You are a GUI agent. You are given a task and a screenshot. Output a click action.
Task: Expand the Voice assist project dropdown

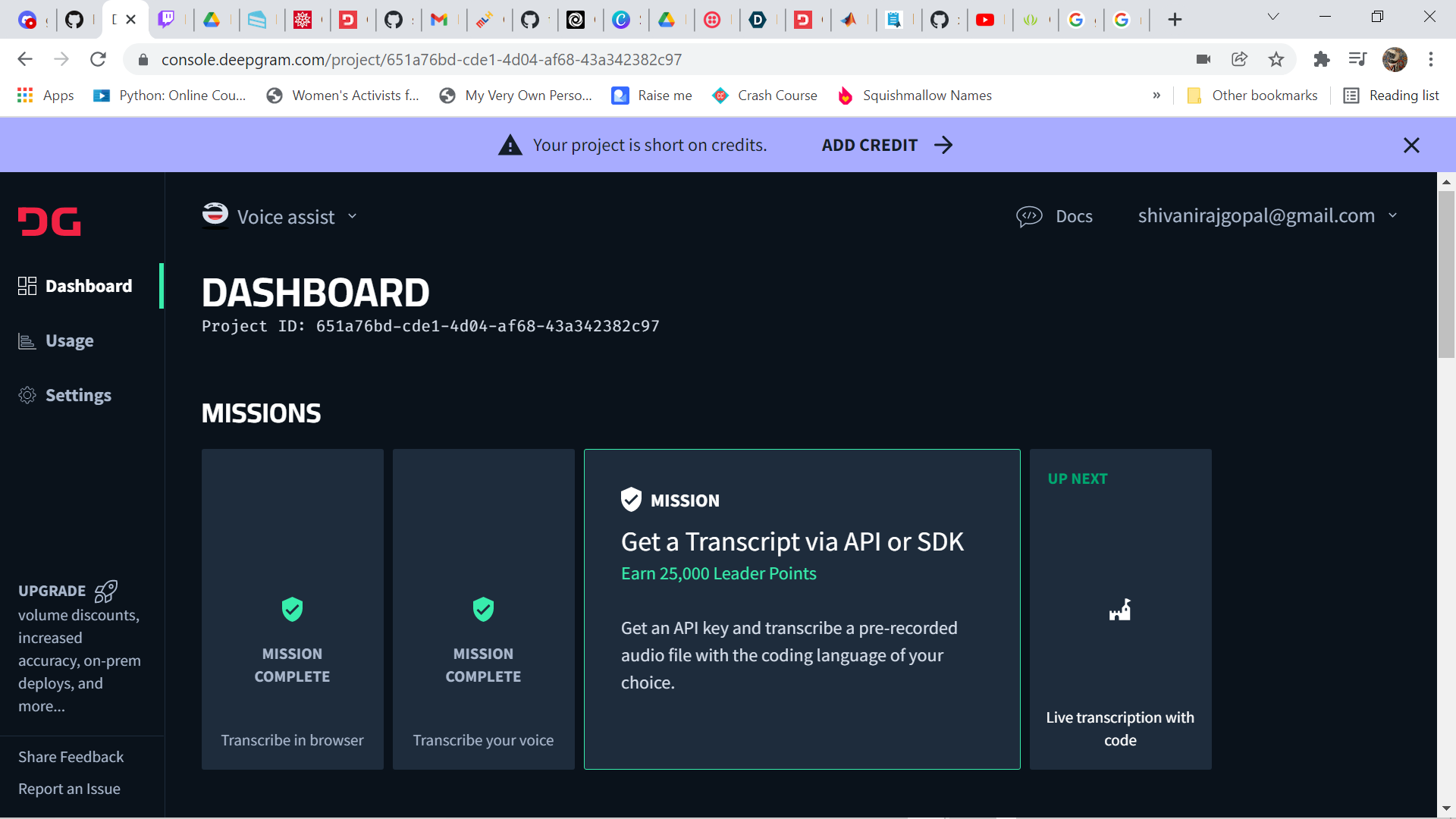point(353,217)
